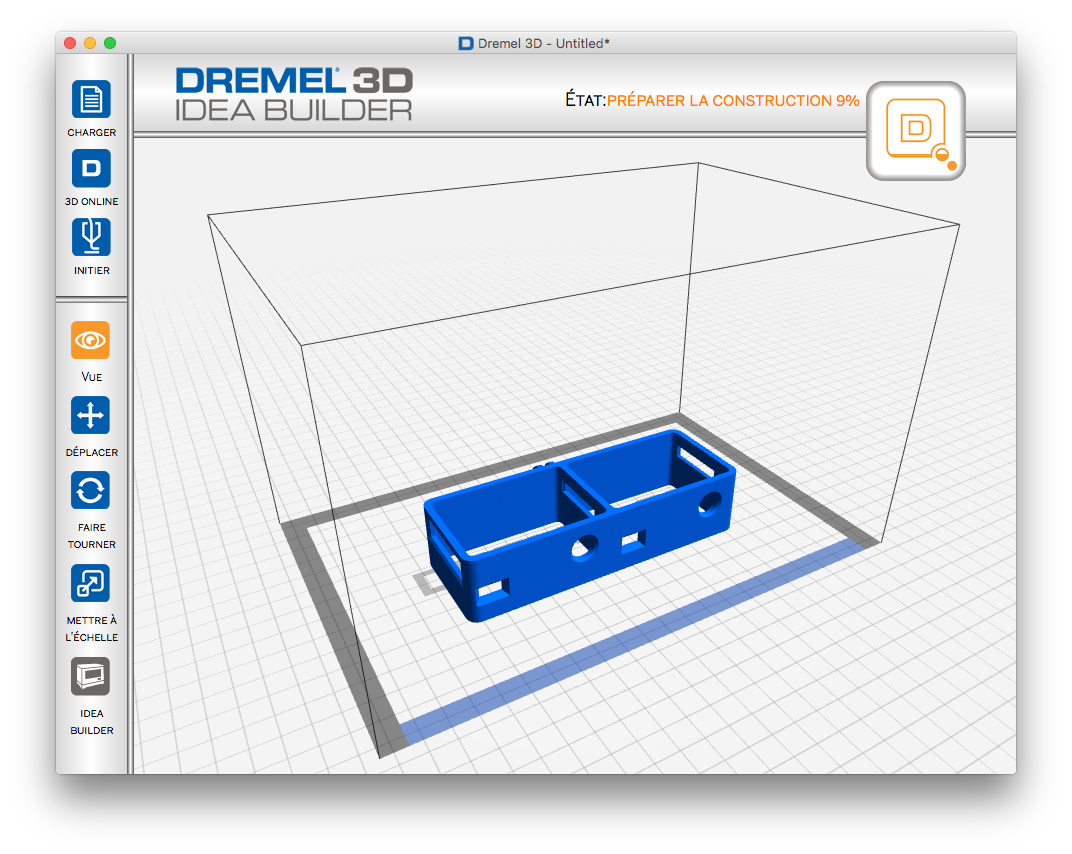Click the 'Déplacer' text label
1072x854 pixels.
(91, 452)
